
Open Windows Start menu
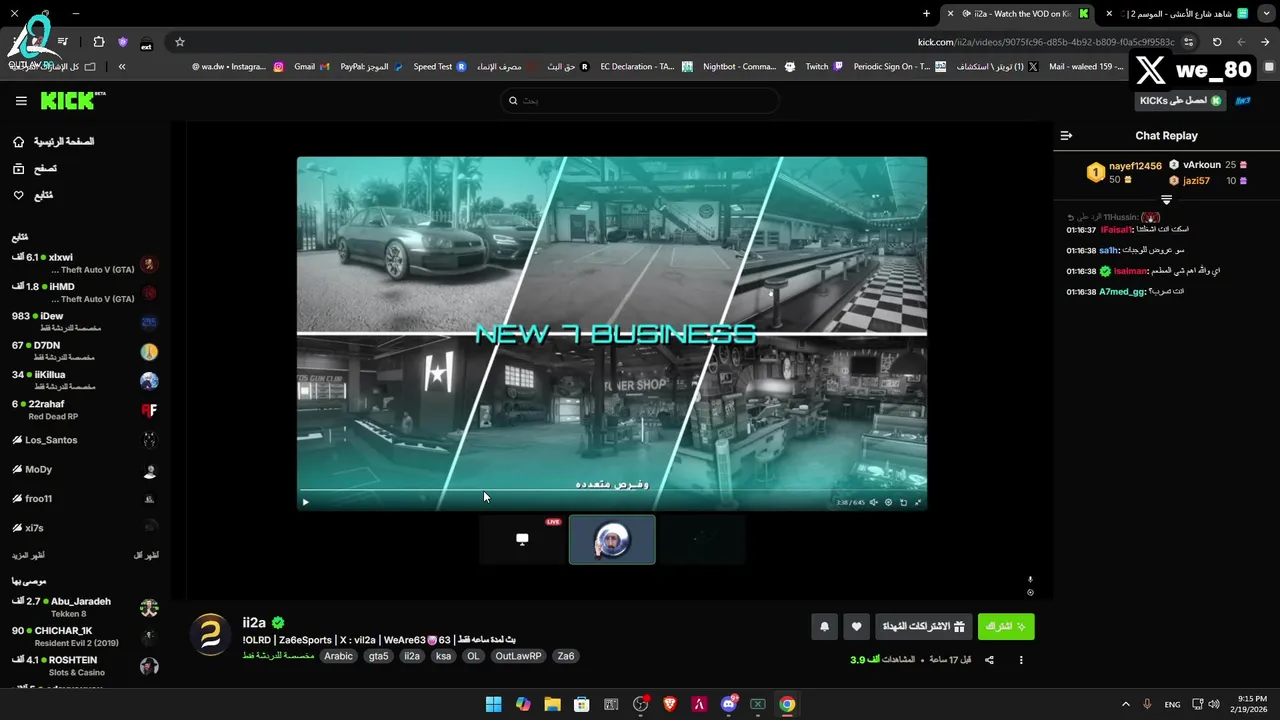point(493,704)
